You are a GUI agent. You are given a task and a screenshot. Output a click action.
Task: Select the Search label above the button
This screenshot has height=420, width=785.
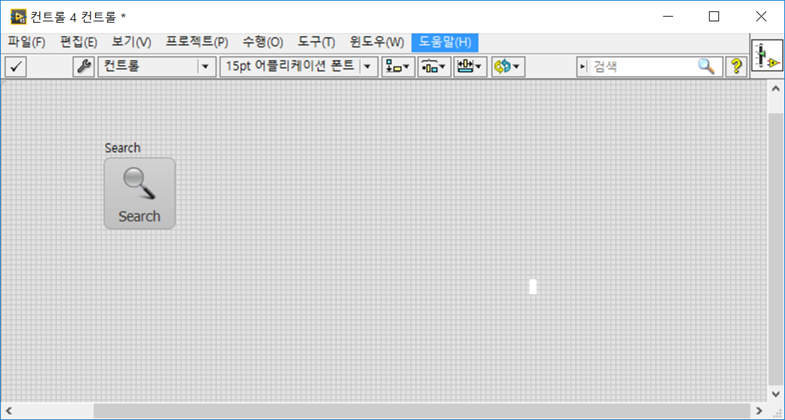click(x=123, y=148)
